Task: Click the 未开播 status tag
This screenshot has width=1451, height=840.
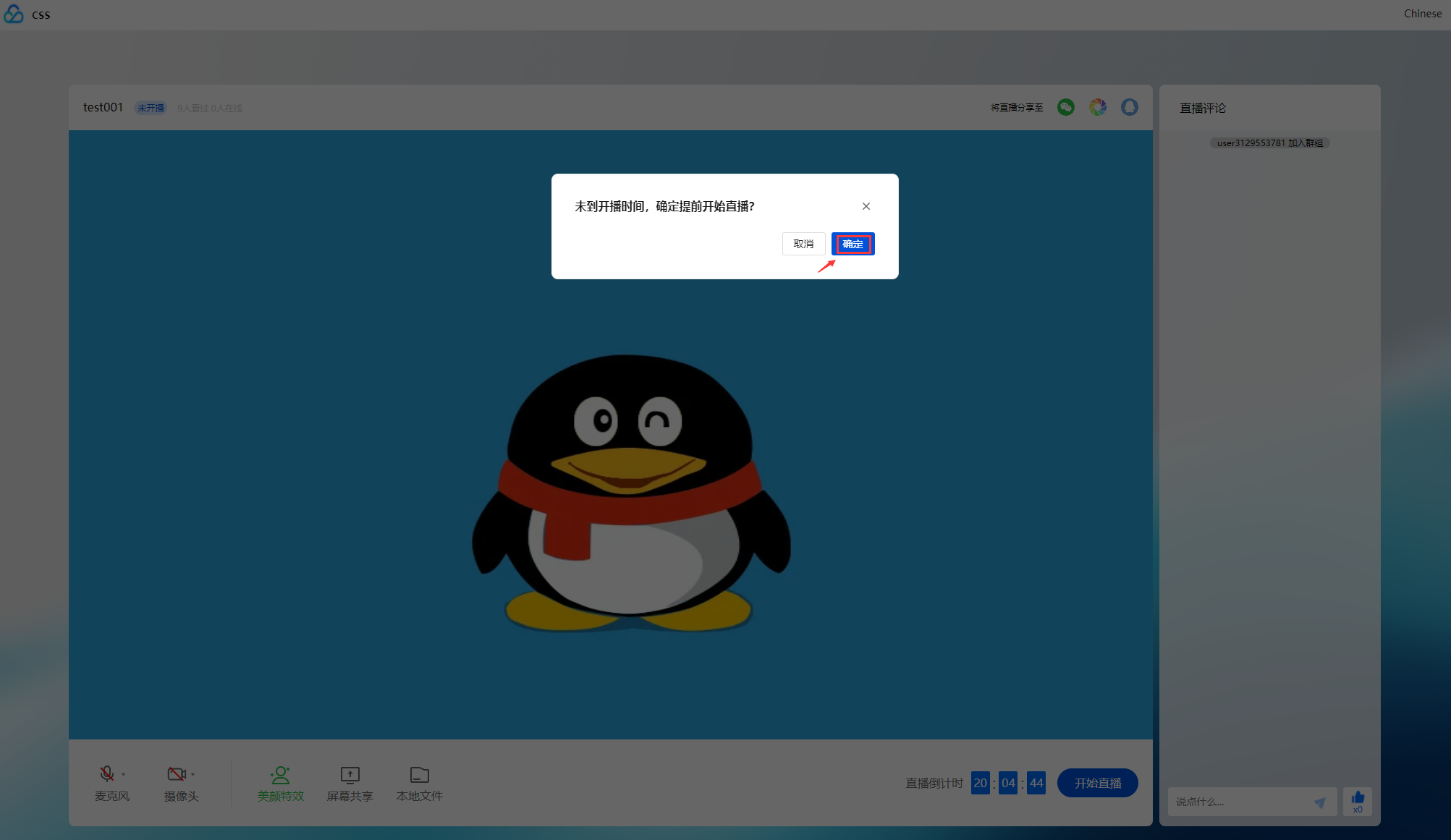Action: (151, 108)
